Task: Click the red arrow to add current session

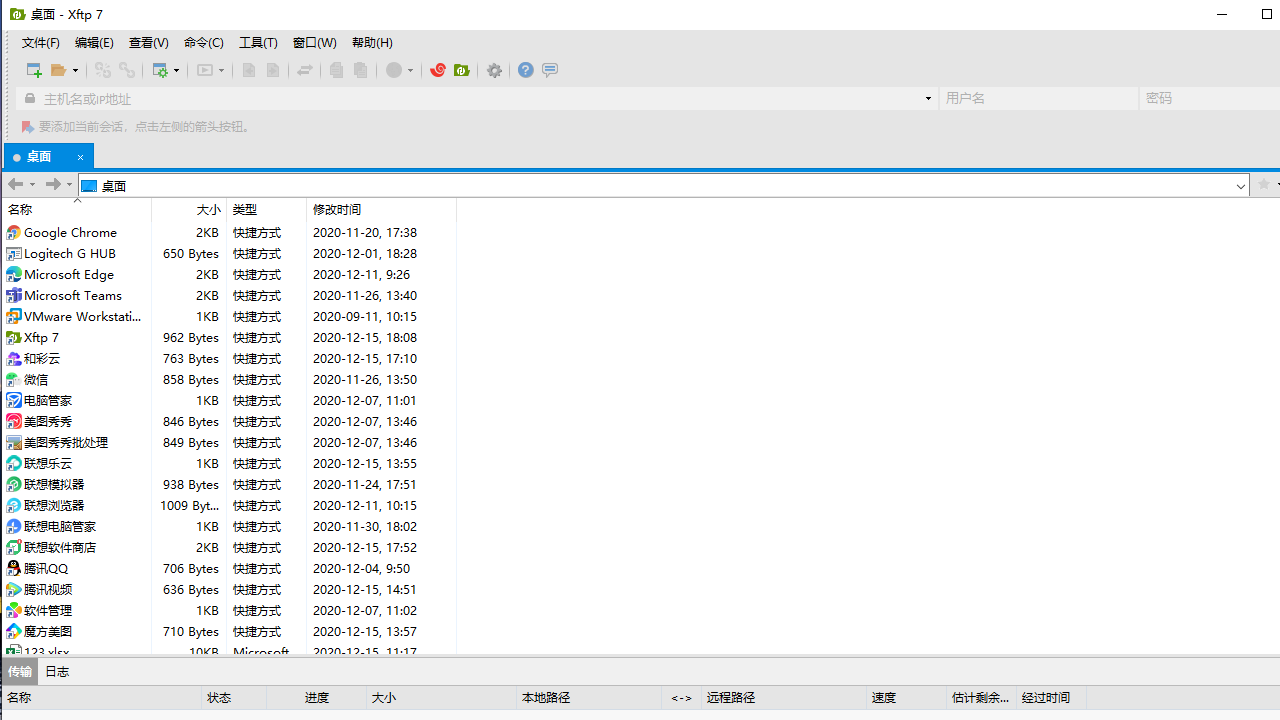Action: point(26,127)
